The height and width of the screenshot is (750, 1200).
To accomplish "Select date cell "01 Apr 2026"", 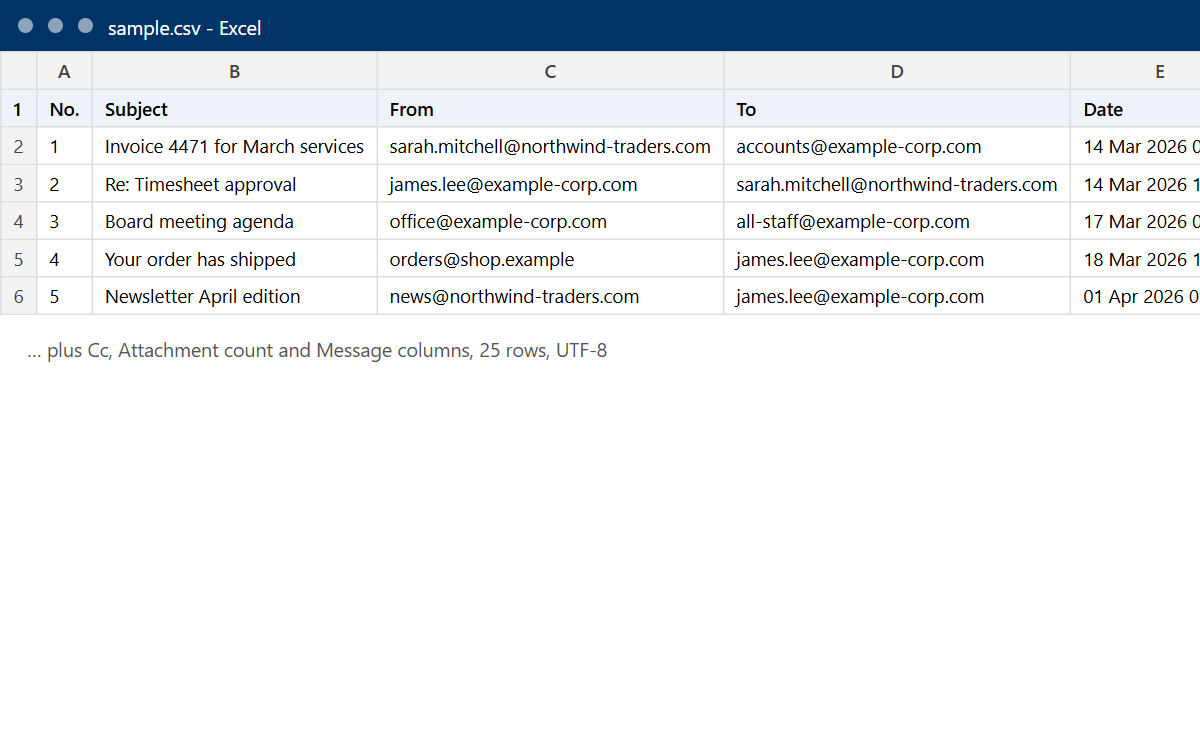I will [1136, 296].
